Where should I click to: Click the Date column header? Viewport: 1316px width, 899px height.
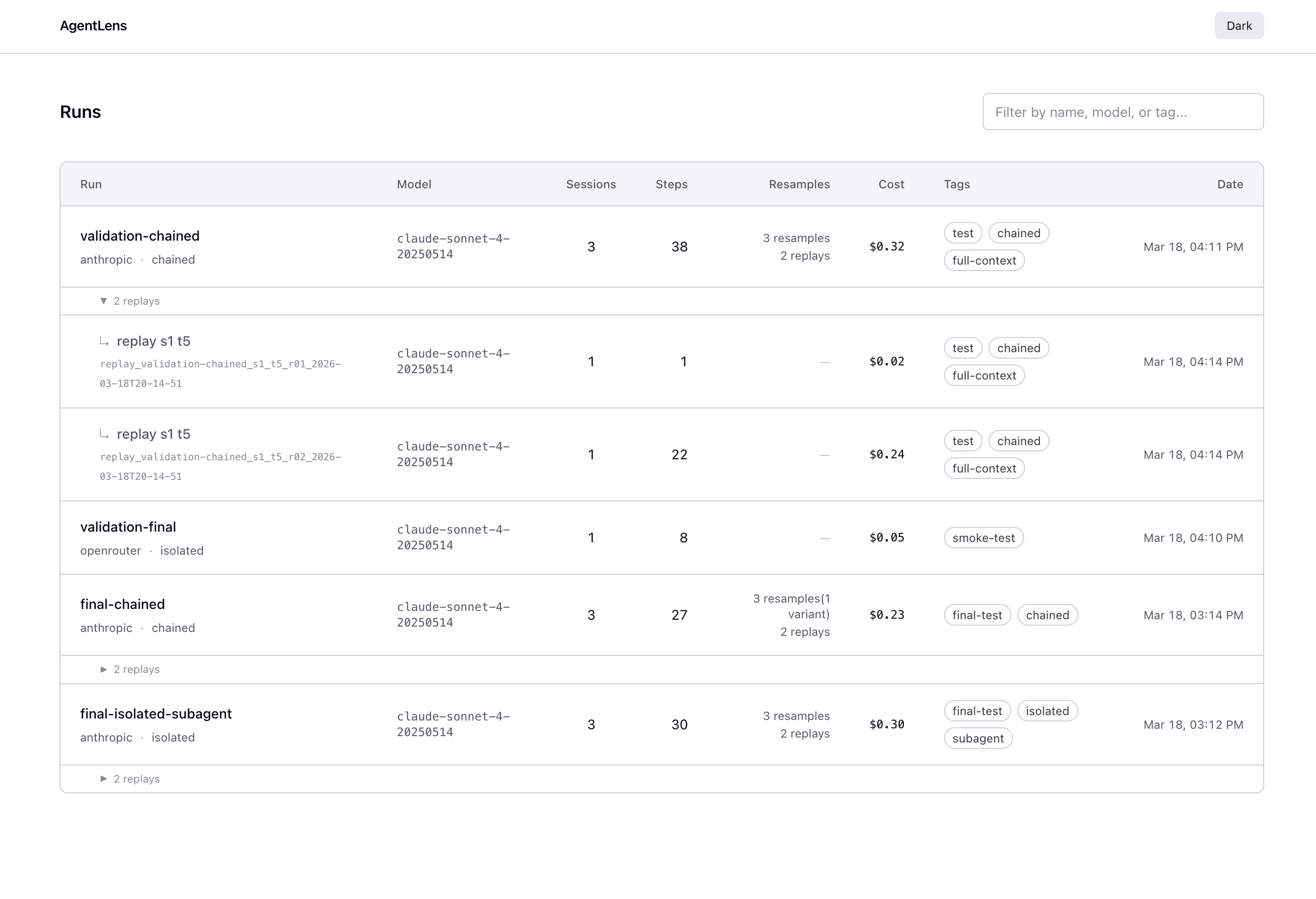tap(1229, 184)
